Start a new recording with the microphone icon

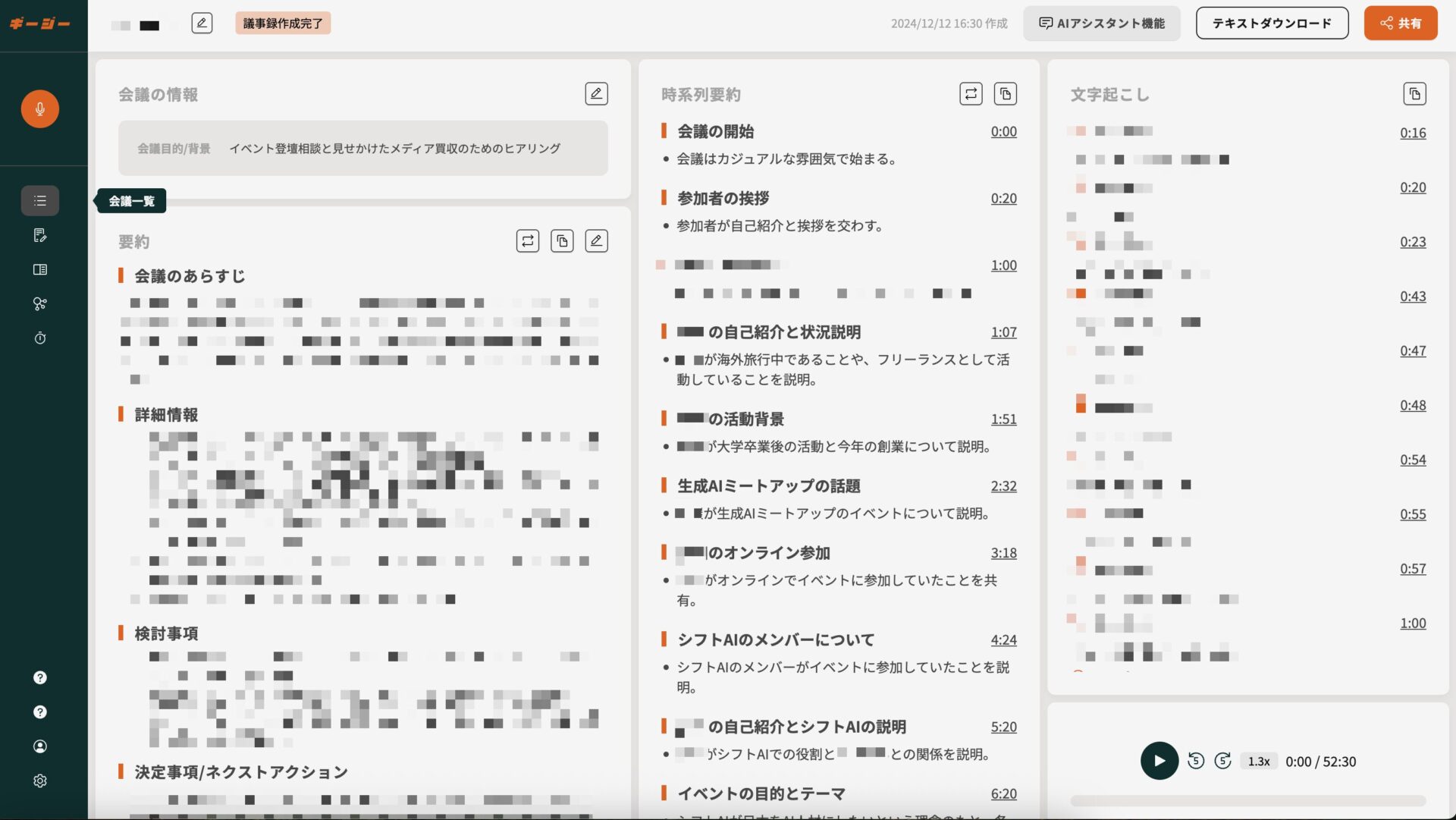[39, 108]
